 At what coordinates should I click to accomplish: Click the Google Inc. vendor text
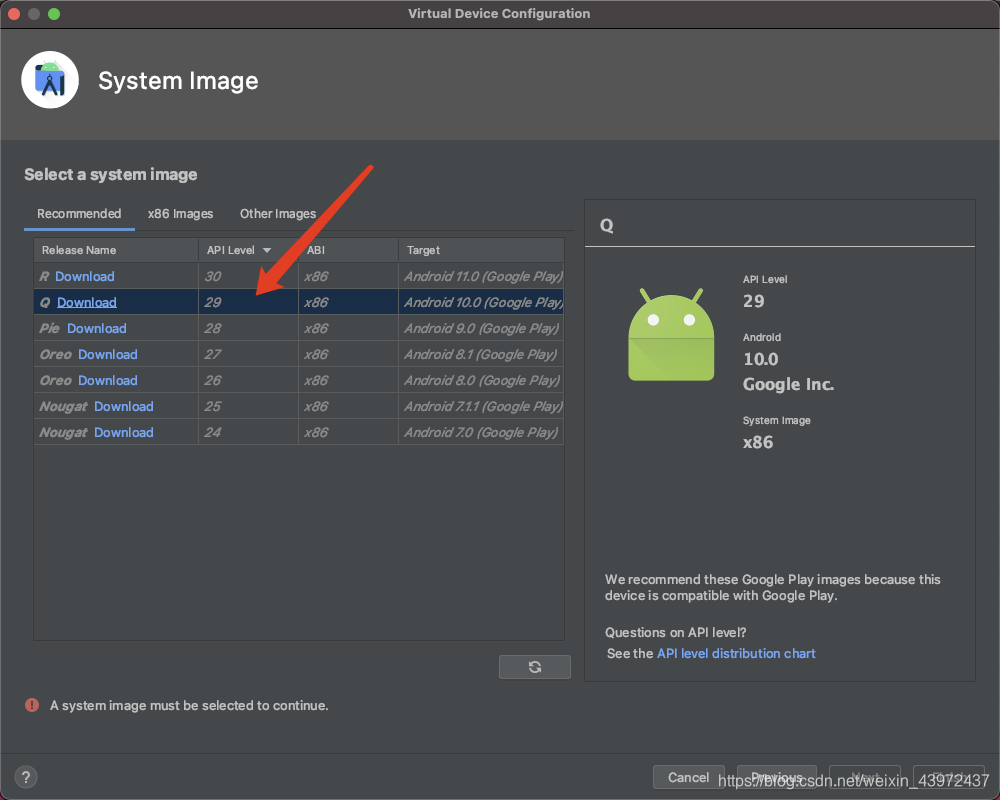788,384
